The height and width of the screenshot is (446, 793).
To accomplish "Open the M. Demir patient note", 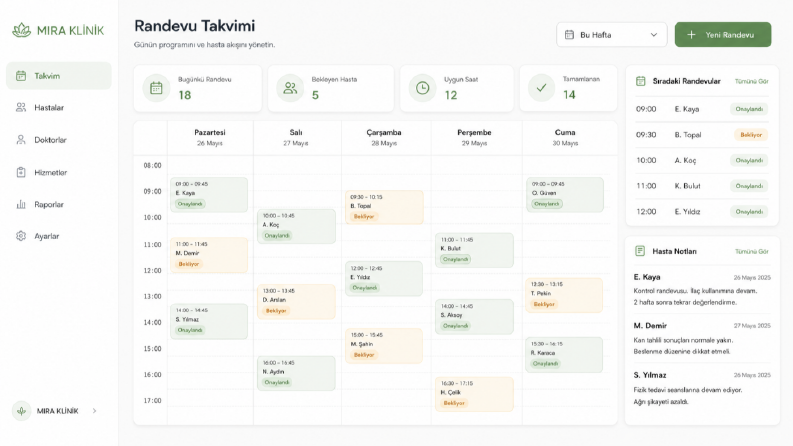I will point(702,338).
